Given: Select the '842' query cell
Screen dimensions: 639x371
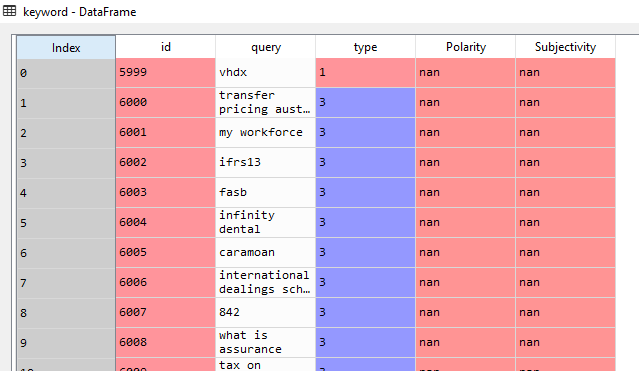Looking at the screenshot, I should tap(265, 312).
